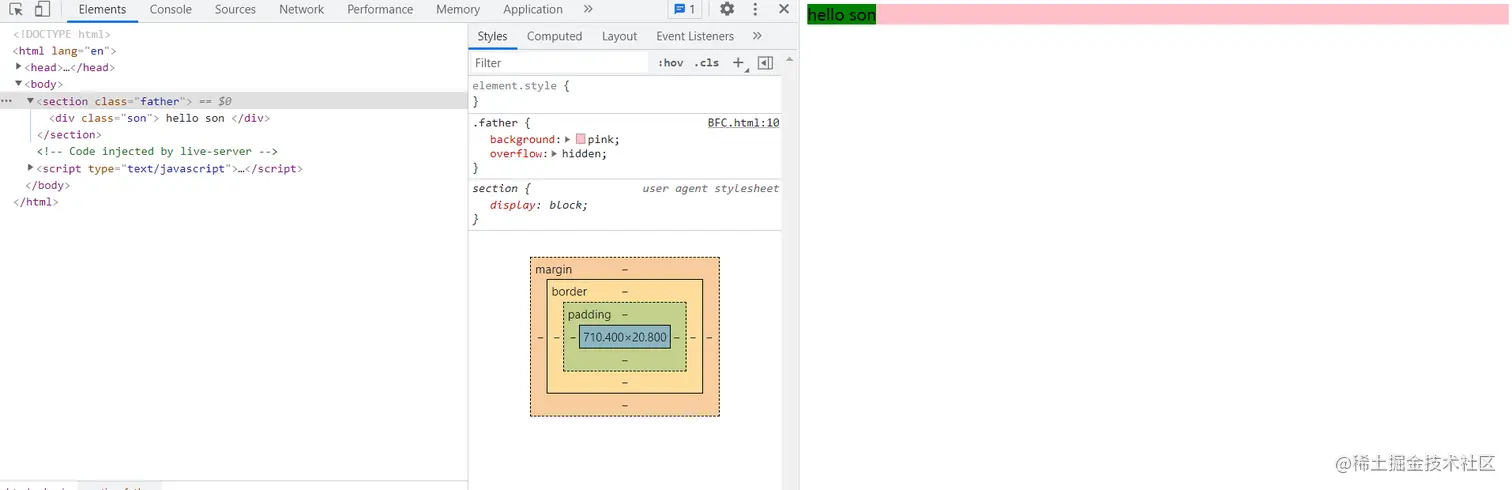Image resolution: width=1512 pixels, height=490 pixels.
Task: Add new style rule plus icon
Action: pos(739,63)
